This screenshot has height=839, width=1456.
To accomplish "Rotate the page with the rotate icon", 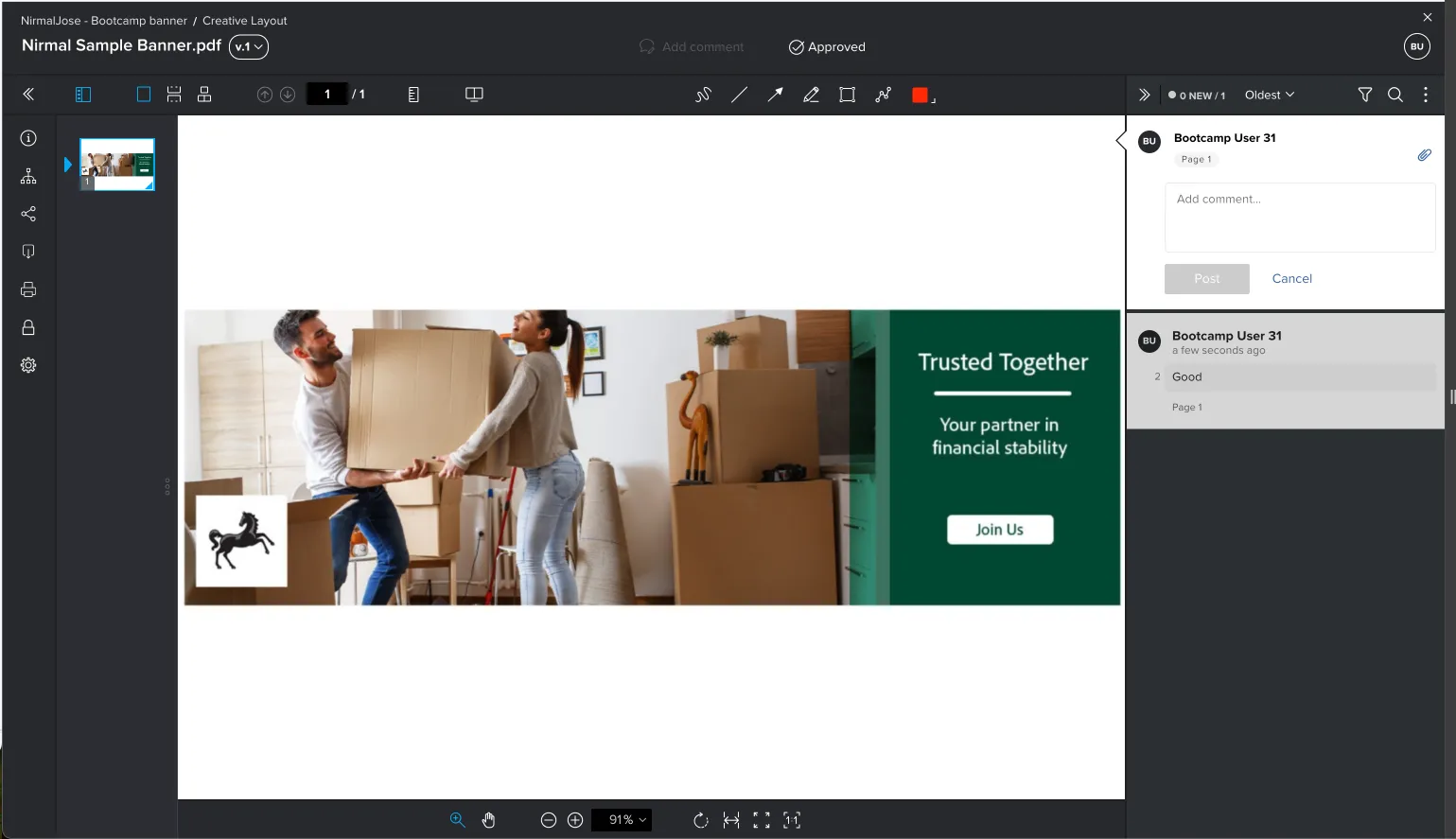I will click(701, 820).
